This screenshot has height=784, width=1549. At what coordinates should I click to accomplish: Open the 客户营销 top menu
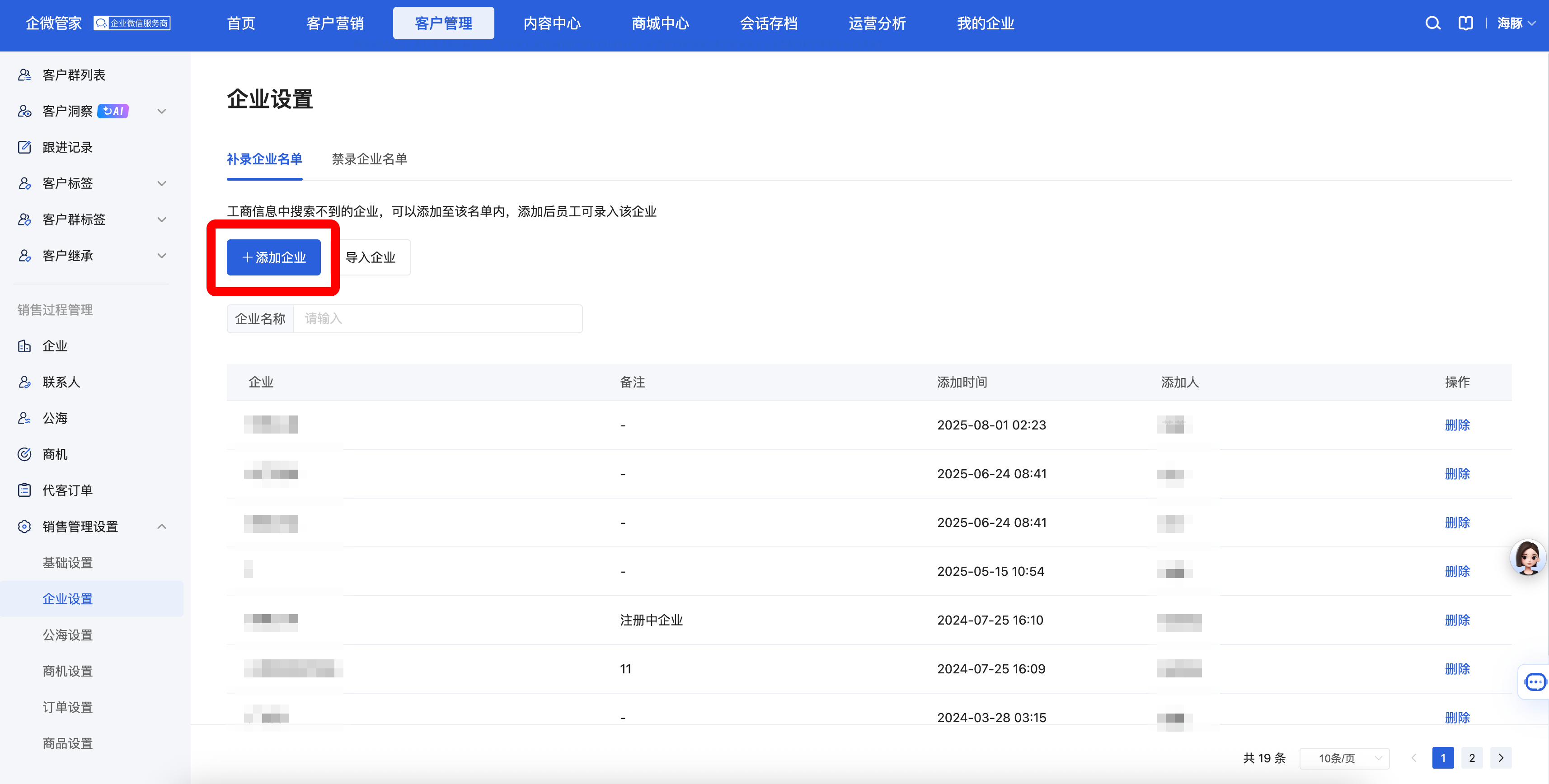coord(335,23)
